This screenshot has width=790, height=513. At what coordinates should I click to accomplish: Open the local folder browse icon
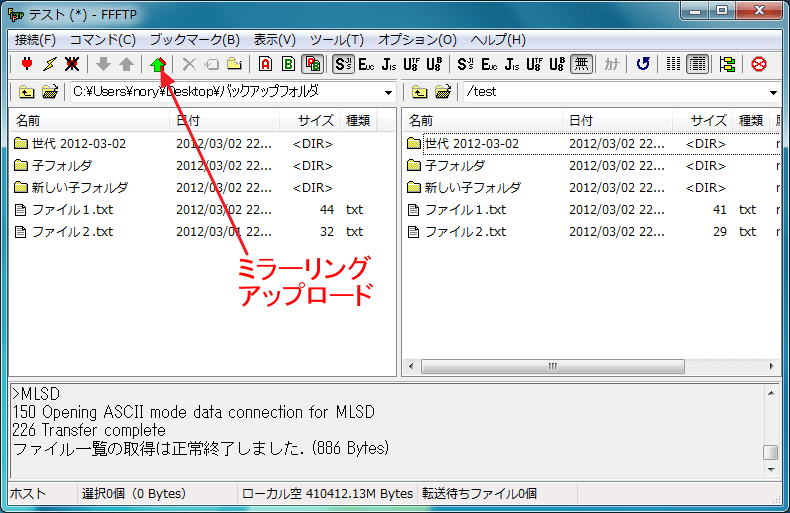pyautogui.click(x=49, y=92)
